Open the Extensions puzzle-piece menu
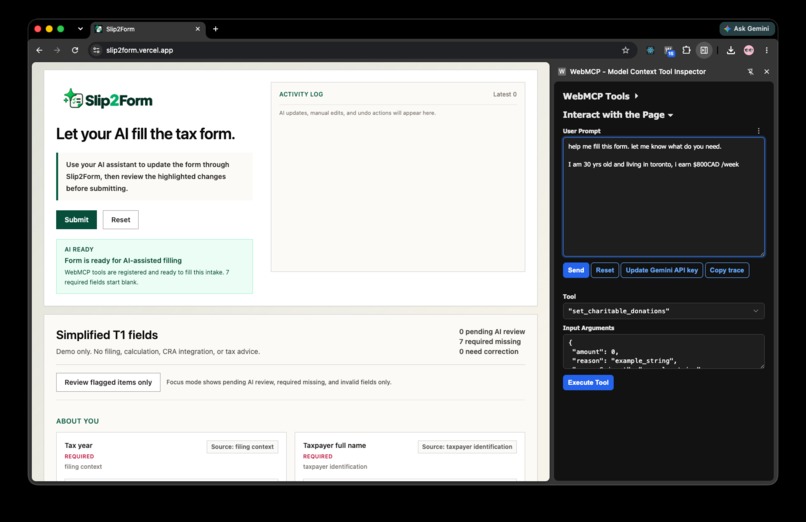This screenshot has width=806, height=522. 686,50
